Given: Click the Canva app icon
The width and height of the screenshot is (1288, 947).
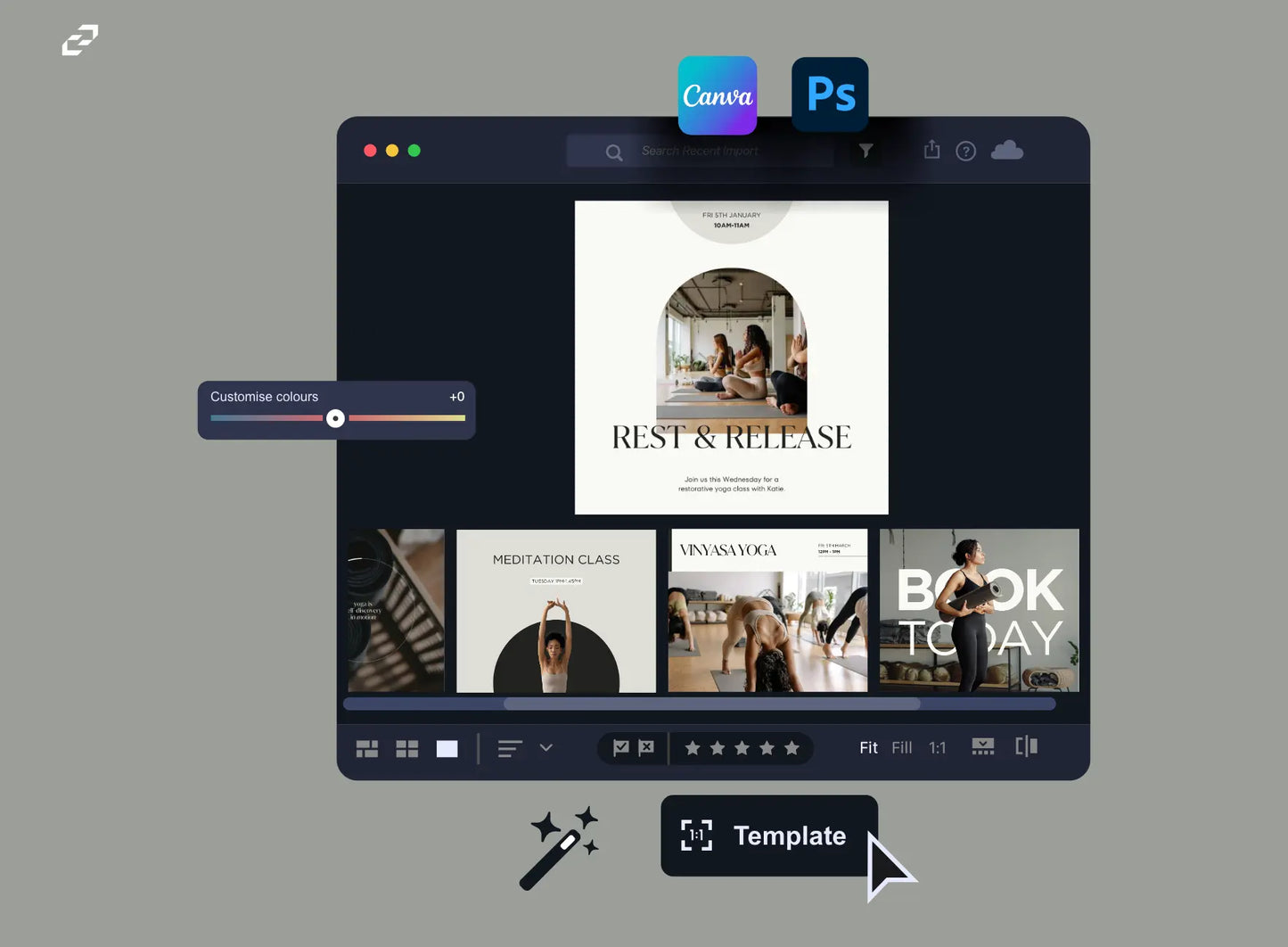Looking at the screenshot, I should (717, 95).
